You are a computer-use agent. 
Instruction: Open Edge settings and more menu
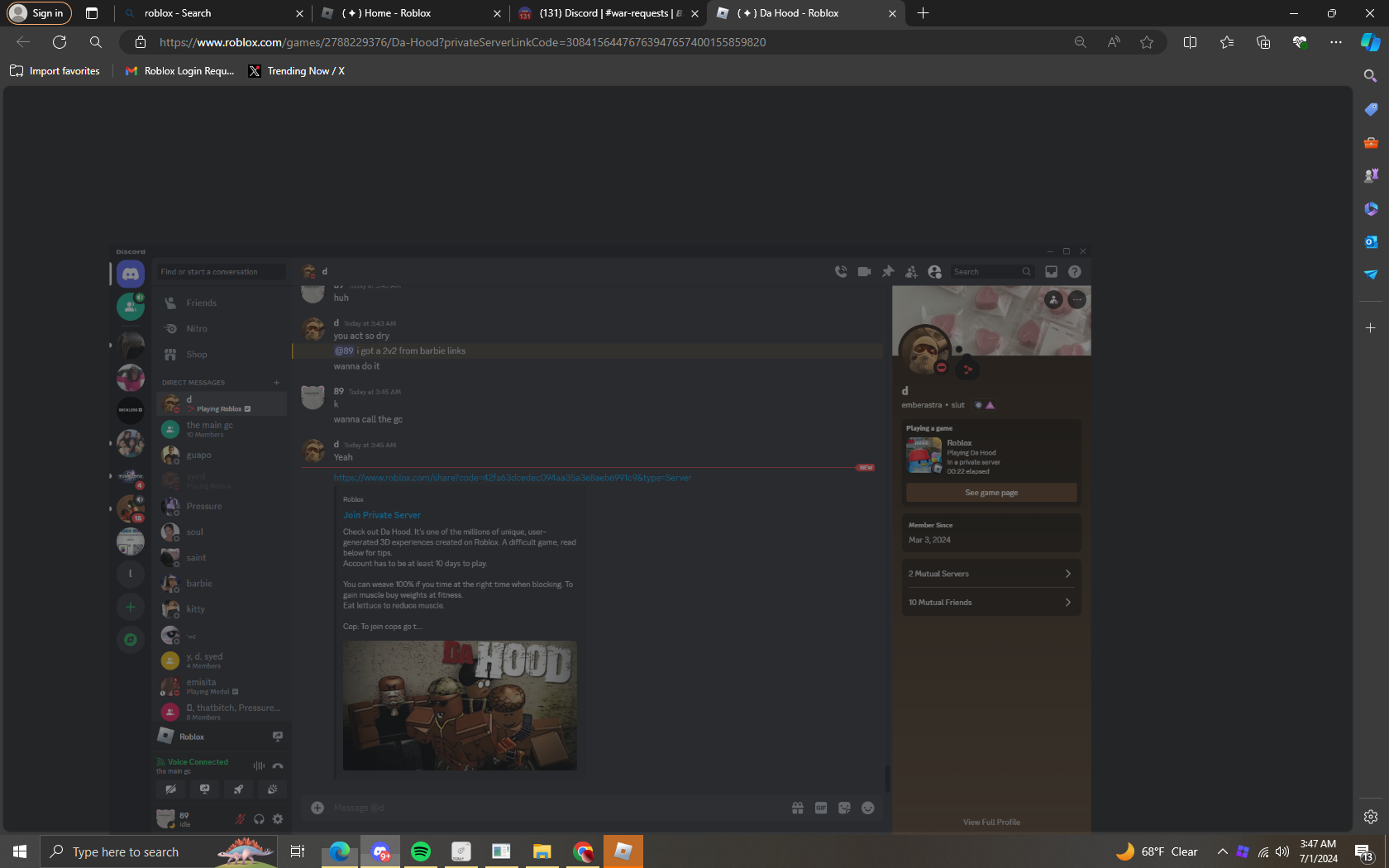(x=1335, y=42)
